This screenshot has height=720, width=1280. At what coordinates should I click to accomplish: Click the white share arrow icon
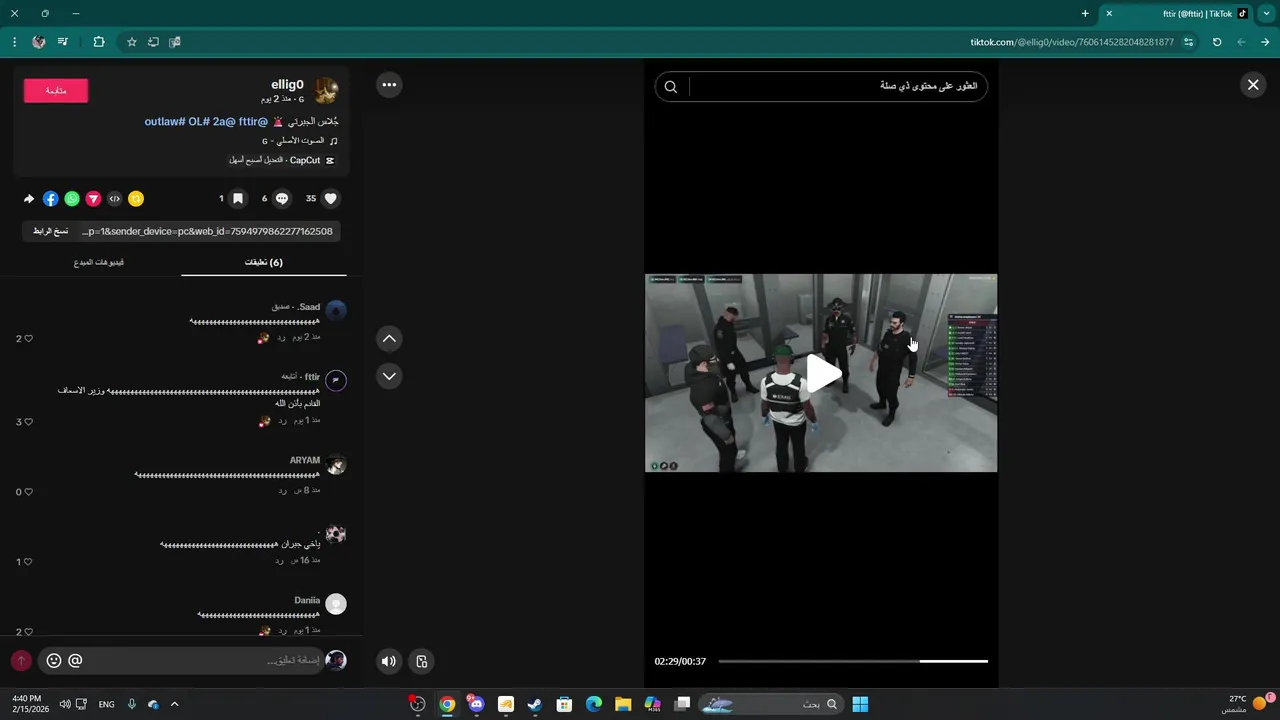coord(29,199)
